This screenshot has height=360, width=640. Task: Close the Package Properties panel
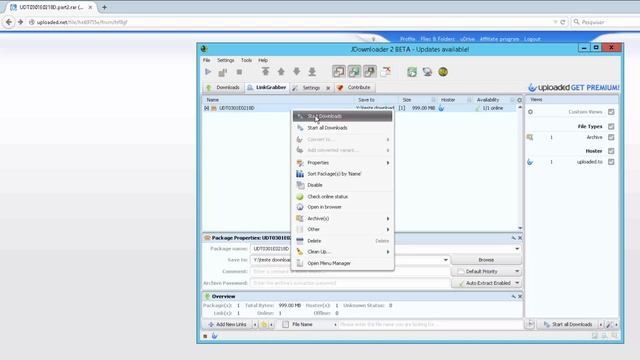click(x=520, y=238)
